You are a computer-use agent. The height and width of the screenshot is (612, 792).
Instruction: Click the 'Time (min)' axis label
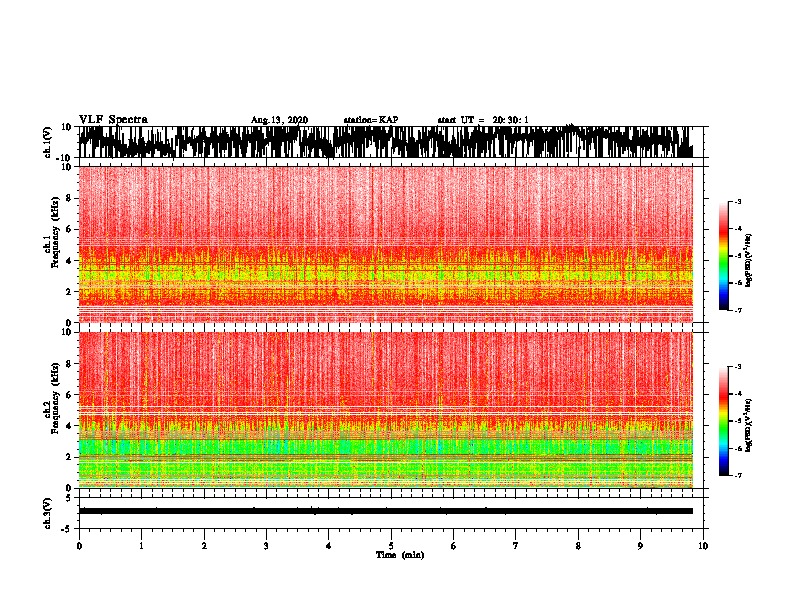point(400,555)
